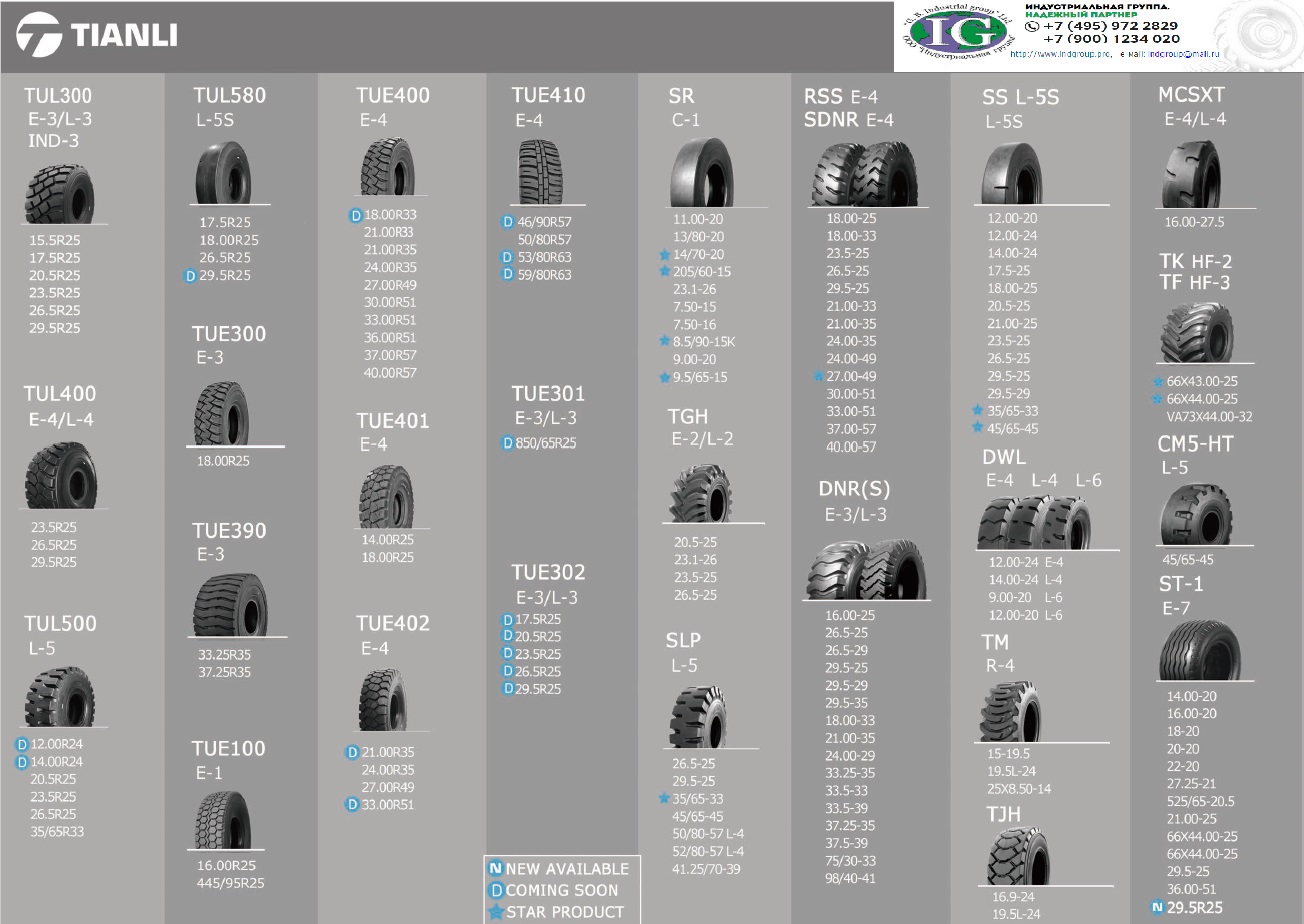
Task: Click the D icon beside 850/65R25
Action: [x=508, y=444]
